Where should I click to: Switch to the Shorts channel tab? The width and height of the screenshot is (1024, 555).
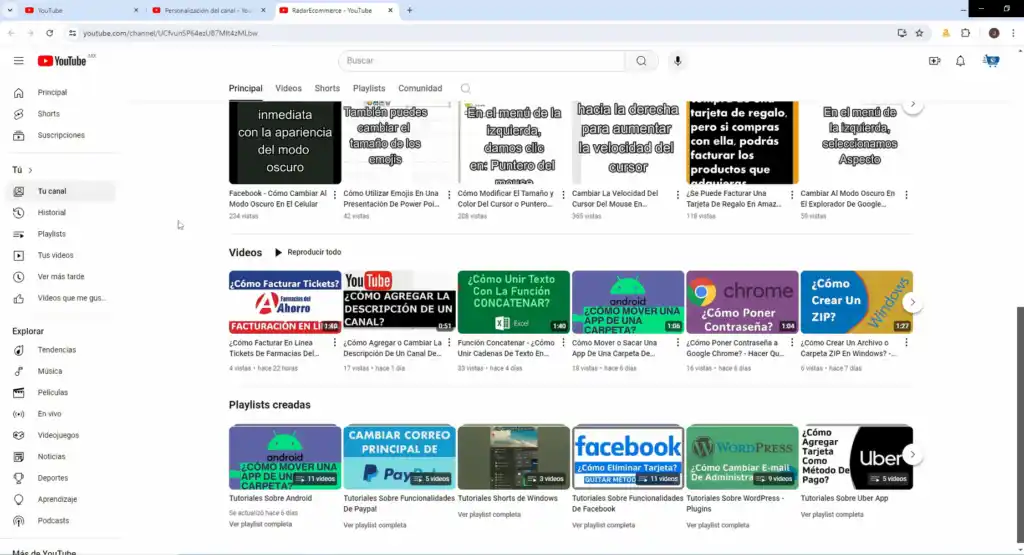[x=327, y=89]
